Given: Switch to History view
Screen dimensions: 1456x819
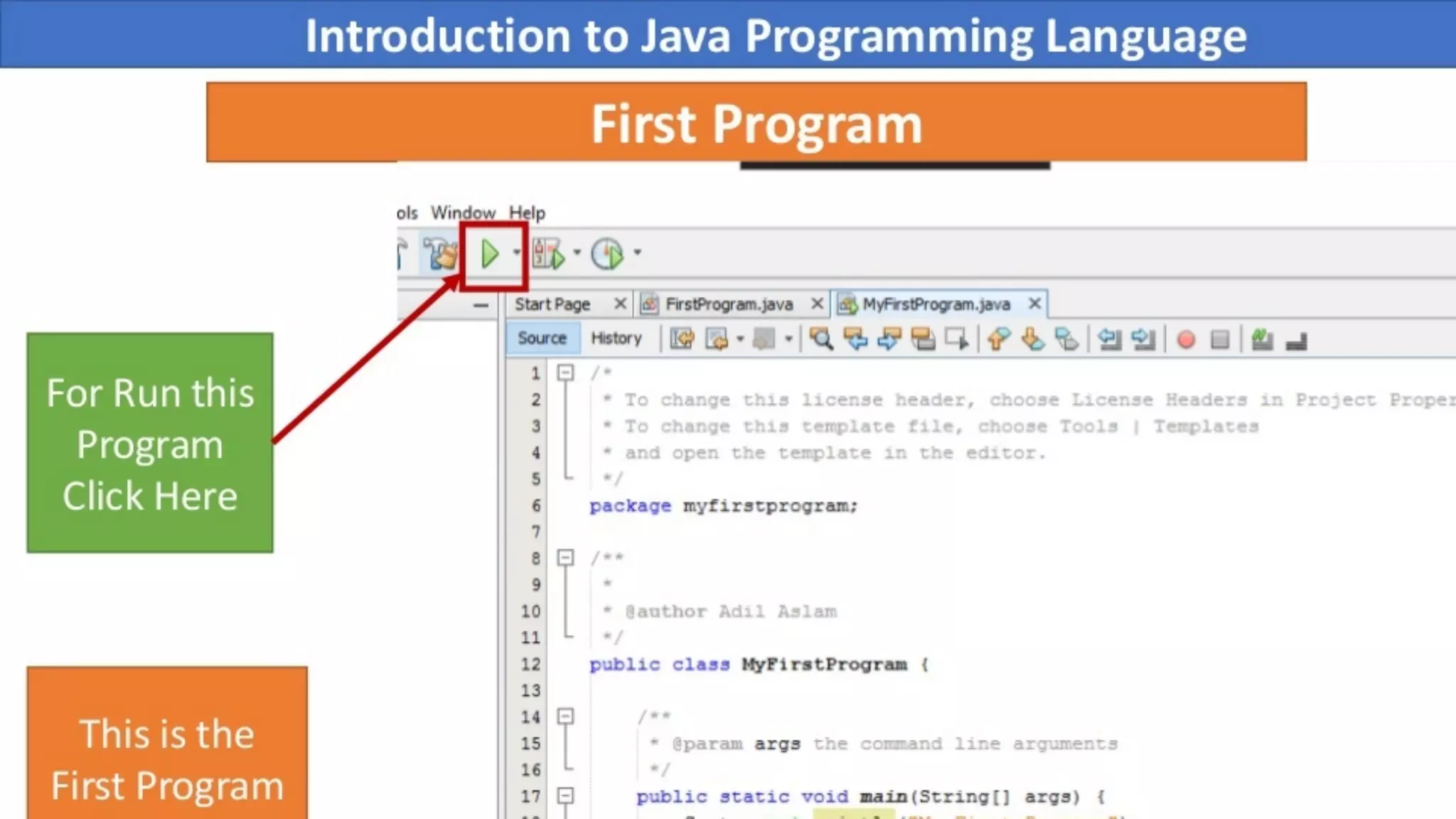Looking at the screenshot, I should coord(616,338).
